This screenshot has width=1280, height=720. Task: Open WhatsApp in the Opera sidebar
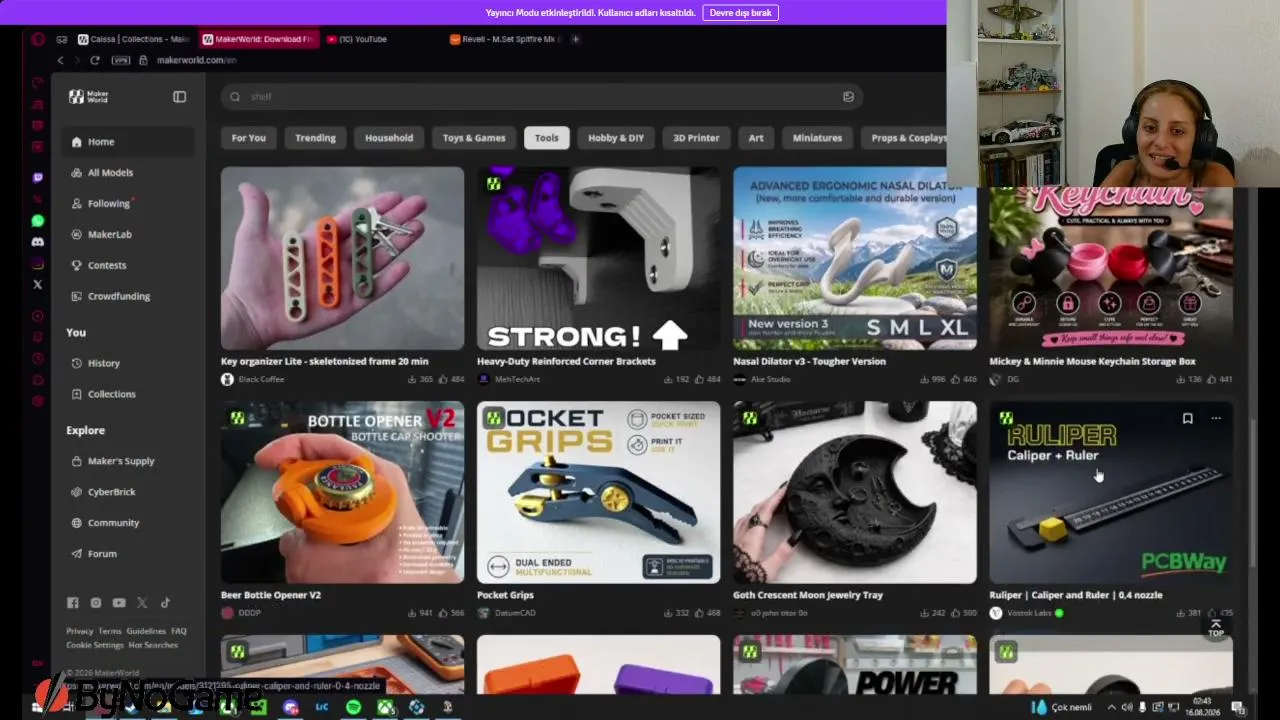(38, 221)
